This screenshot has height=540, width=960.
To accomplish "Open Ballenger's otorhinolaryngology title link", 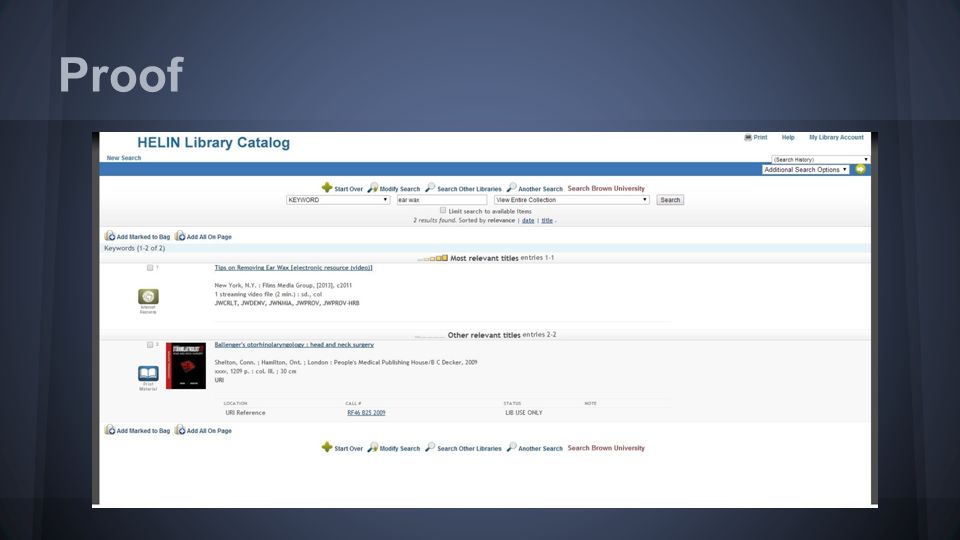I will point(294,345).
